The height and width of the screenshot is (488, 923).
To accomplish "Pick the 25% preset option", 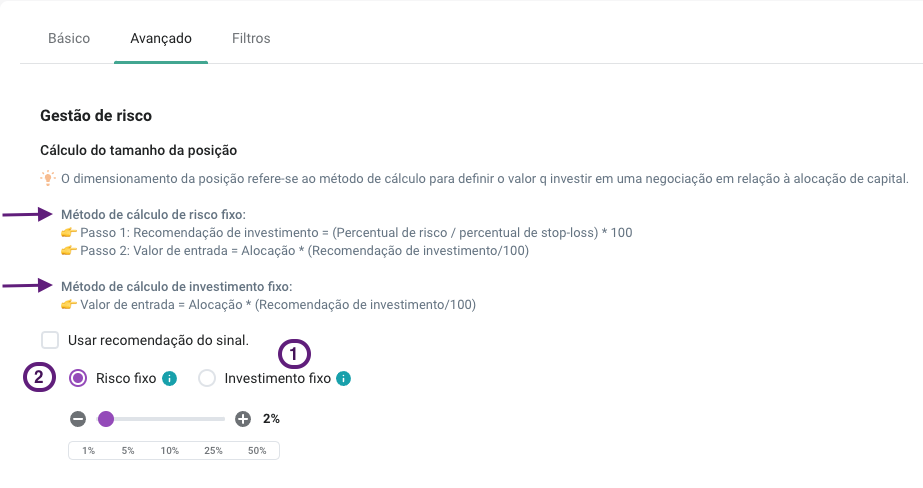I will click(x=213, y=450).
